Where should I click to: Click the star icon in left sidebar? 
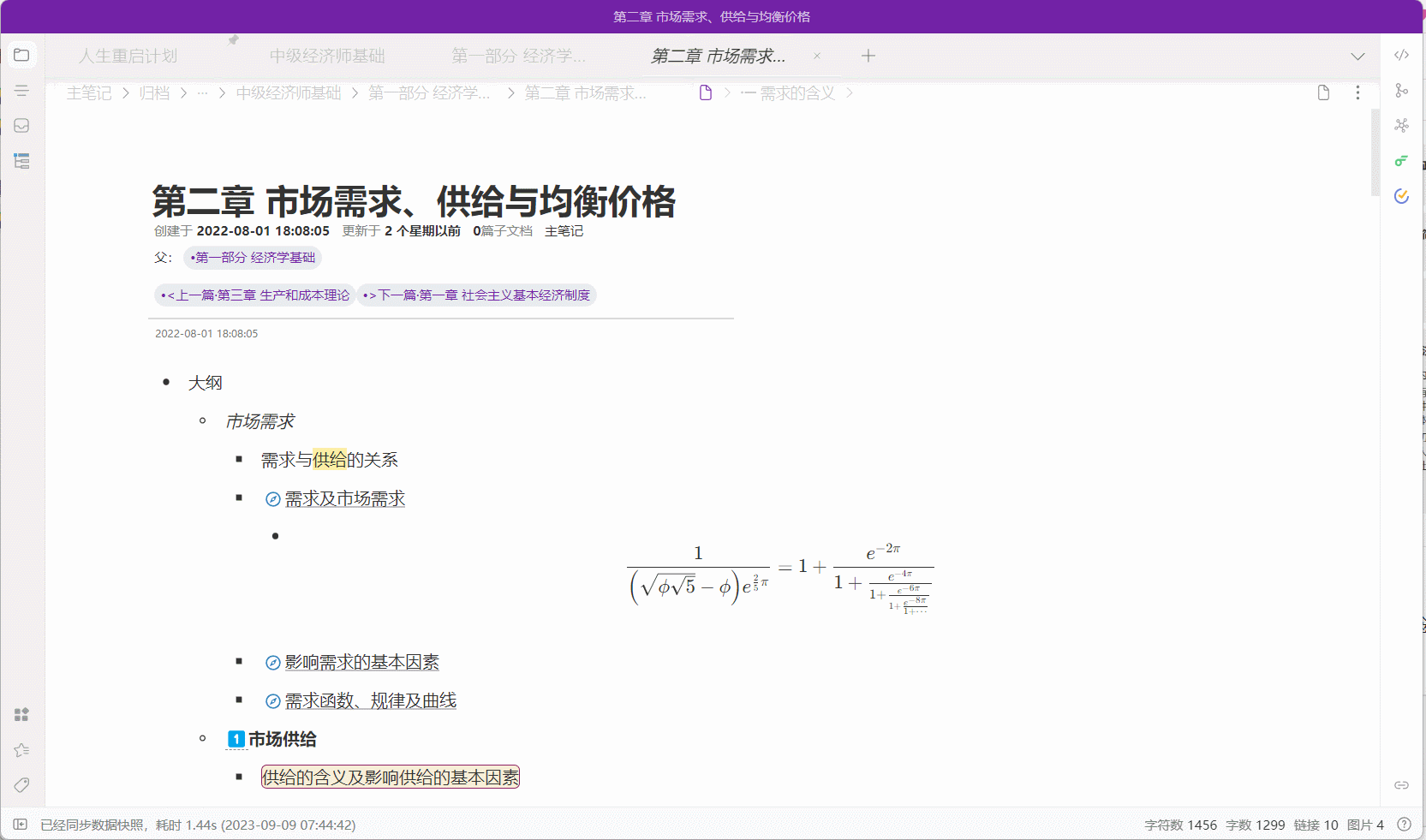[x=21, y=750]
